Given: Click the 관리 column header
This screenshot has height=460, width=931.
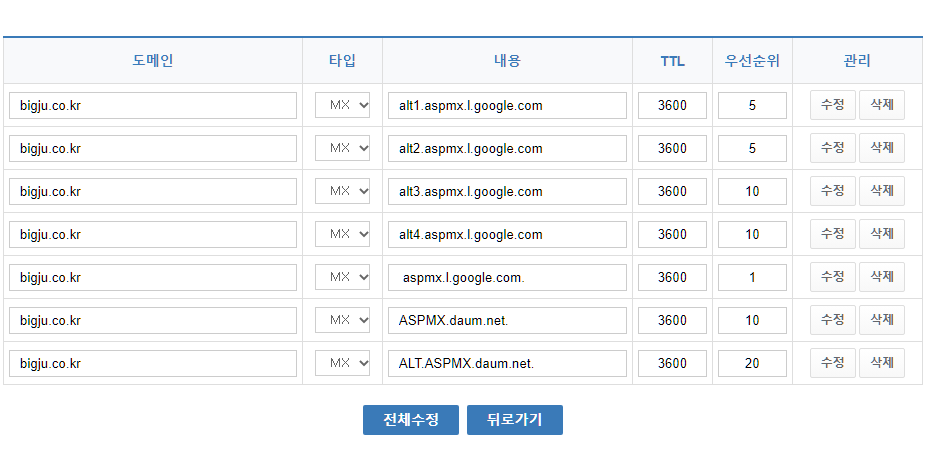Looking at the screenshot, I should coord(857,61).
